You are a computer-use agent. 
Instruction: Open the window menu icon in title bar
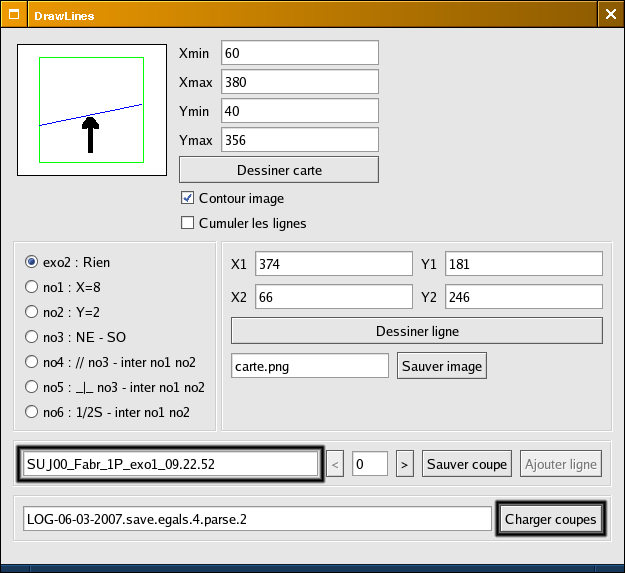pyautogui.click(x=15, y=15)
